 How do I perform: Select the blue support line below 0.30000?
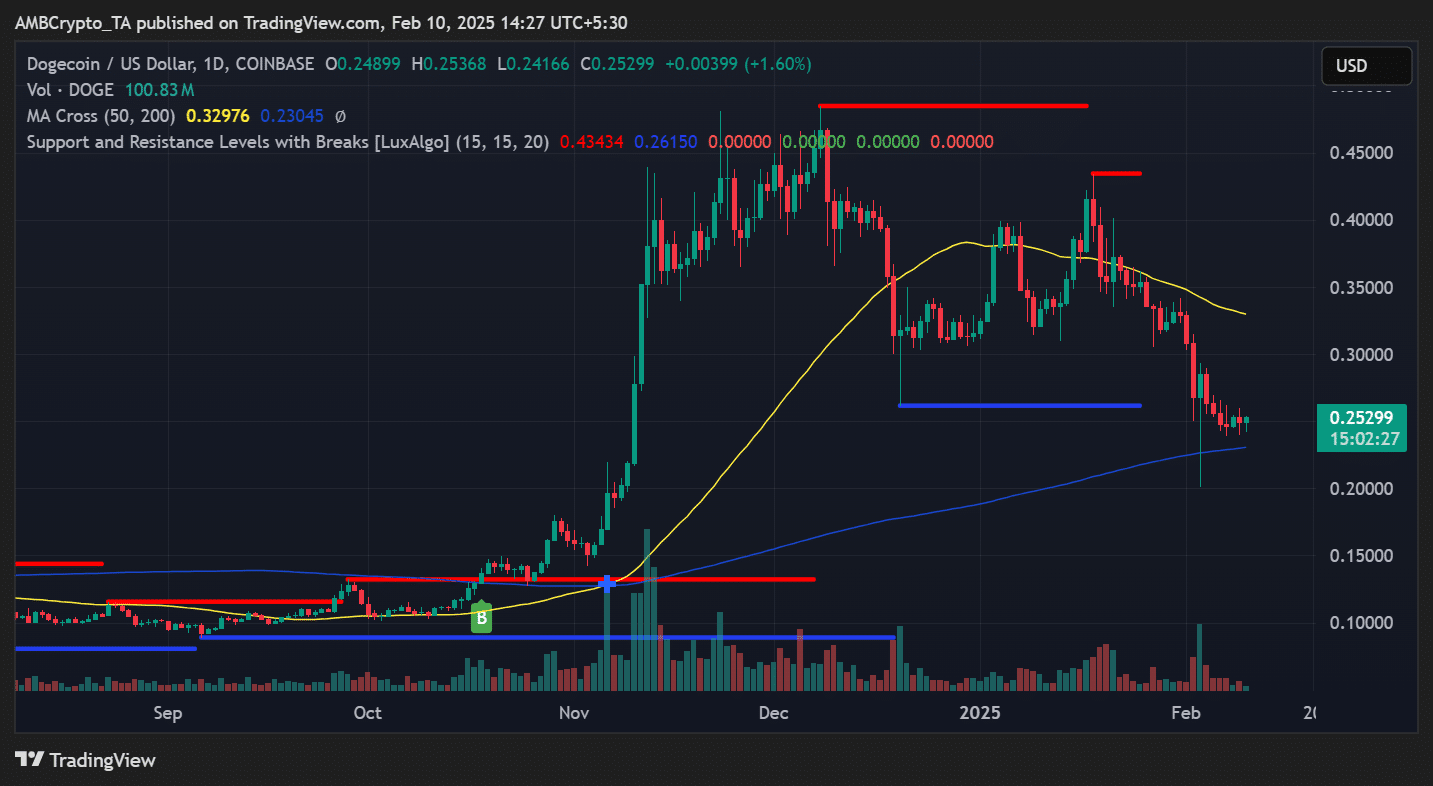click(1020, 405)
